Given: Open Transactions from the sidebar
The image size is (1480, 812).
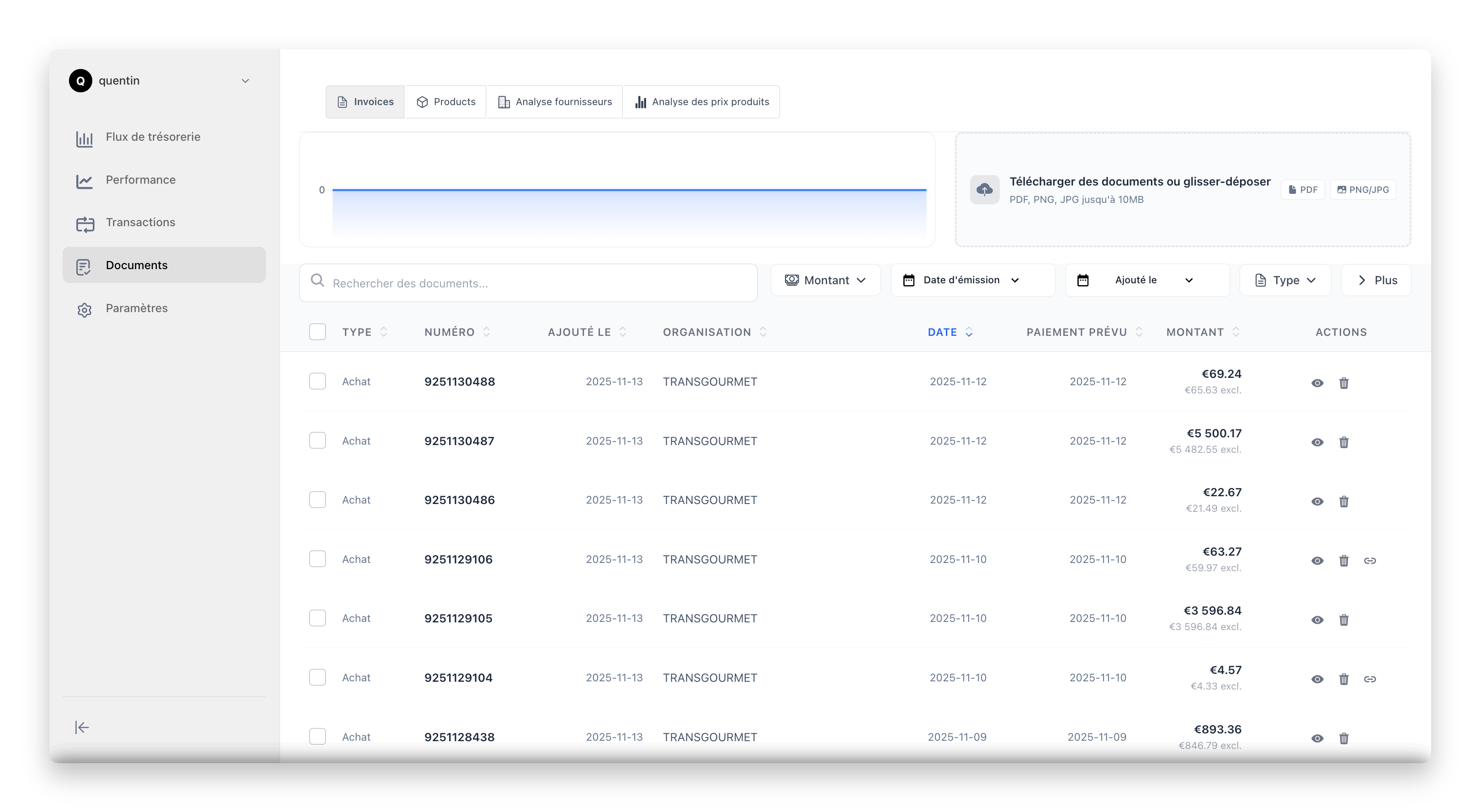Looking at the screenshot, I should pyautogui.click(x=140, y=223).
